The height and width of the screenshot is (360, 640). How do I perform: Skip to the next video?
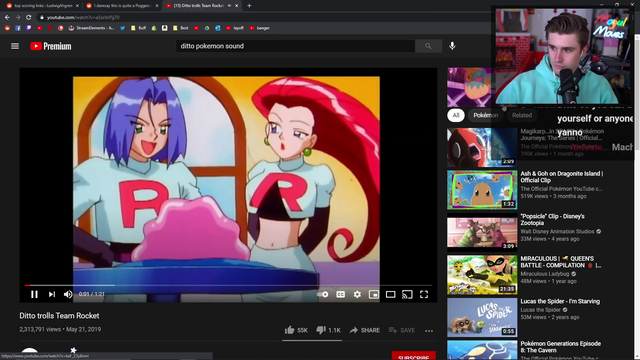[51, 294]
